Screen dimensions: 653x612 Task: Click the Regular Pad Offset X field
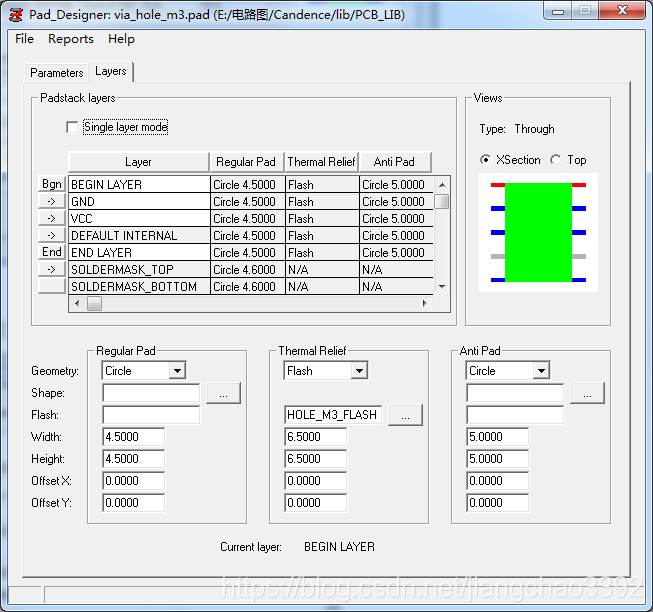[134, 481]
